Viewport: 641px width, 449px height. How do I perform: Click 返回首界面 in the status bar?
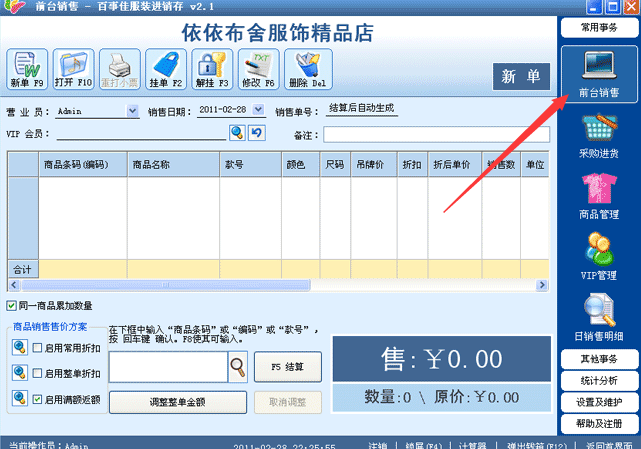pyautogui.click(x=609, y=445)
